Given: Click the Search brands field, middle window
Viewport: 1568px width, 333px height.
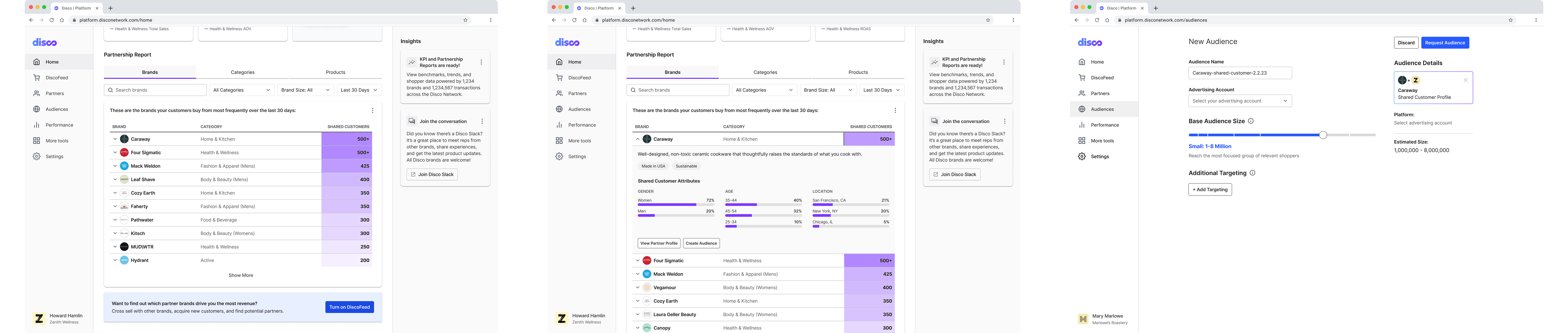Looking at the screenshot, I should pos(678,90).
